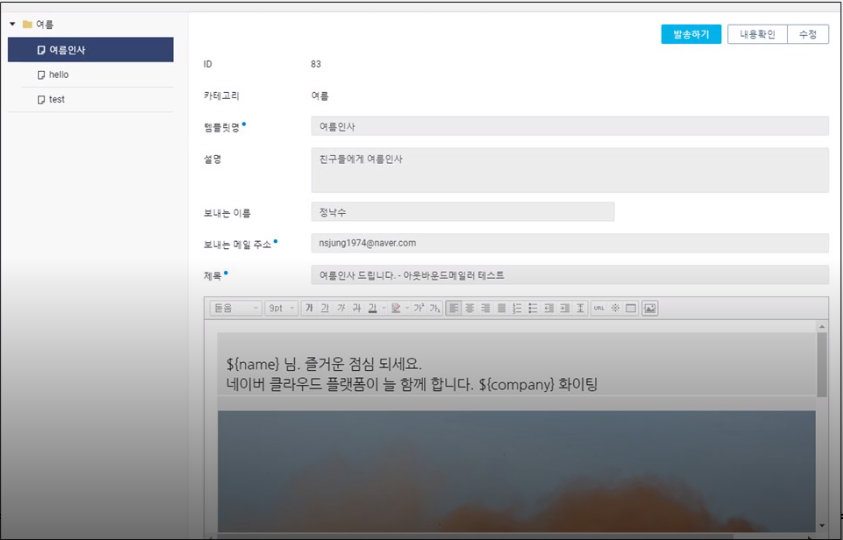Click the 보내는 메일 주소 email field
This screenshot has width=843, height=540.
pyautogui.click(x=569, y=243)
